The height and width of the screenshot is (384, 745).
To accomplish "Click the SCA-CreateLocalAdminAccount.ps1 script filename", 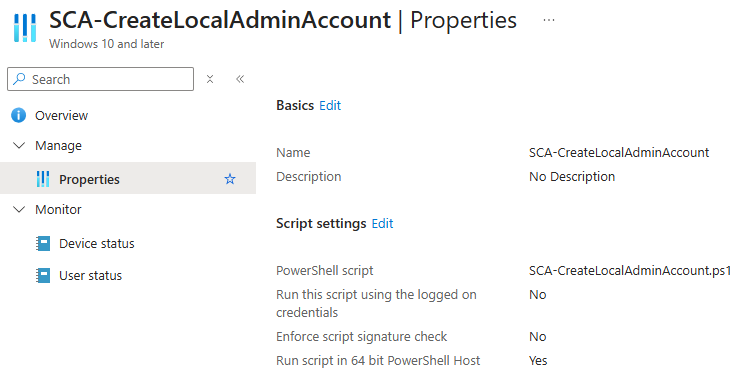I will tap(630, 270).
